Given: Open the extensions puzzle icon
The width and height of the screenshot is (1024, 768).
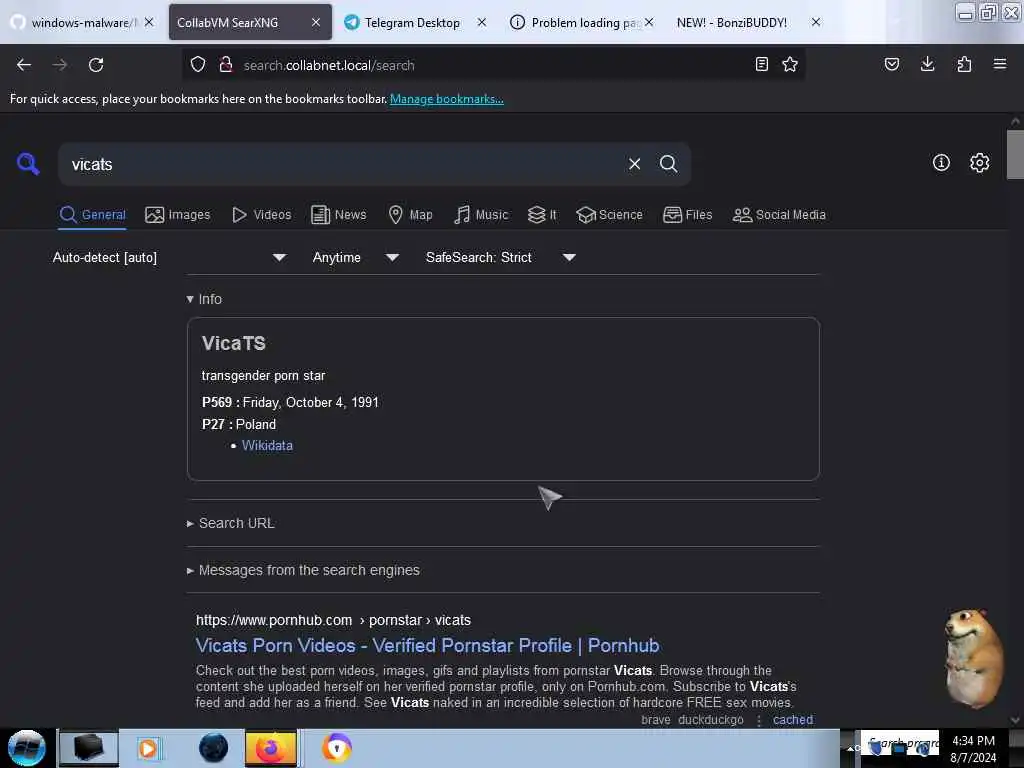Looking at the screenshot, I should (964, 64).
